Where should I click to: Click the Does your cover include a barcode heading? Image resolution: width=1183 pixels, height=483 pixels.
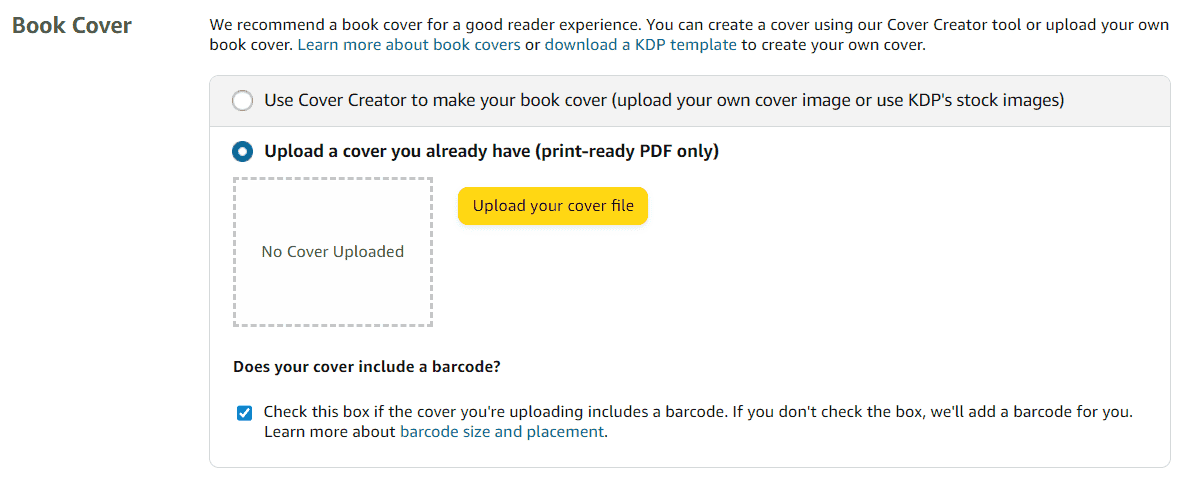click(367, 368)
